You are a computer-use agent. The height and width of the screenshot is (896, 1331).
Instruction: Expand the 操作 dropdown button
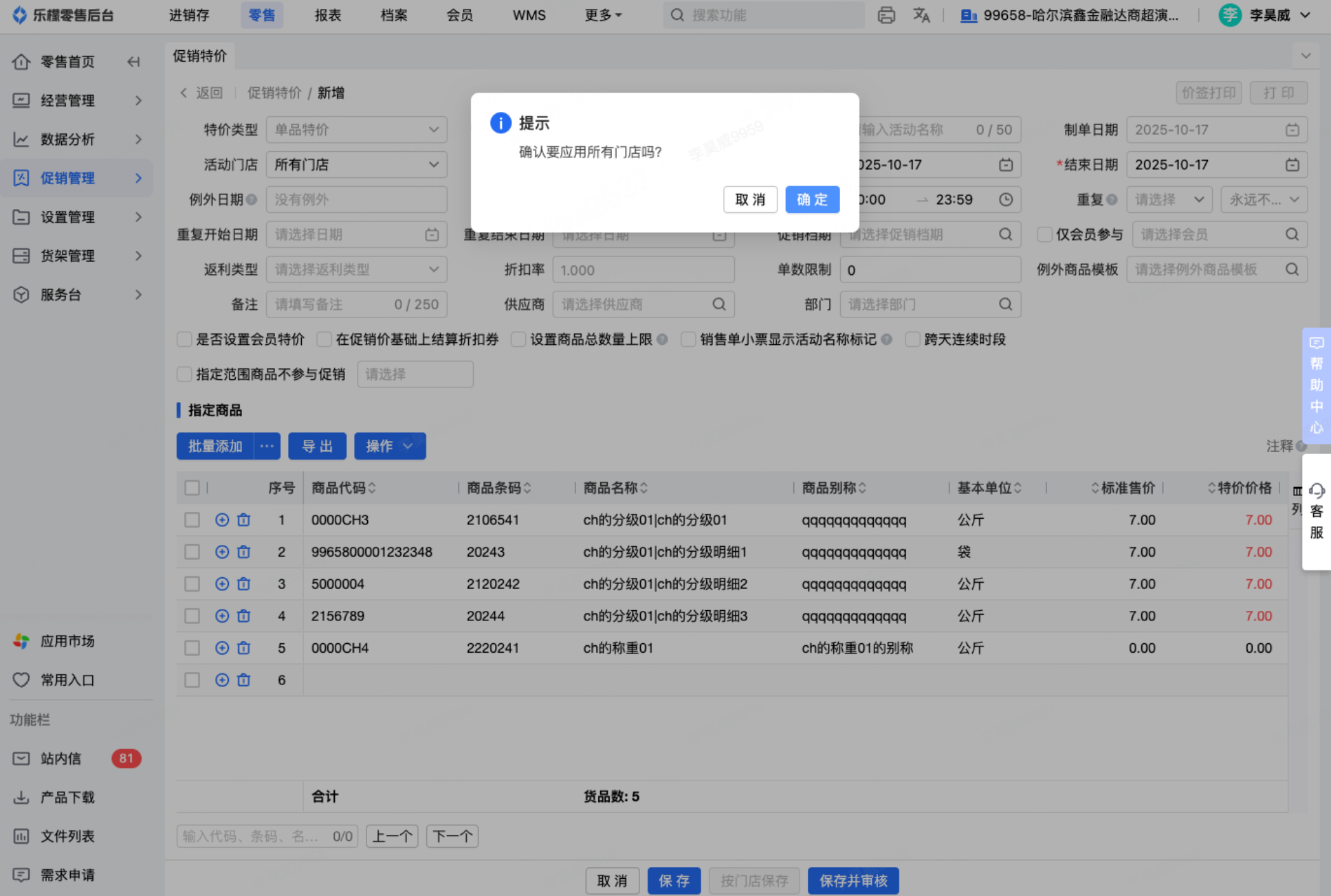(x=390, y=447)
